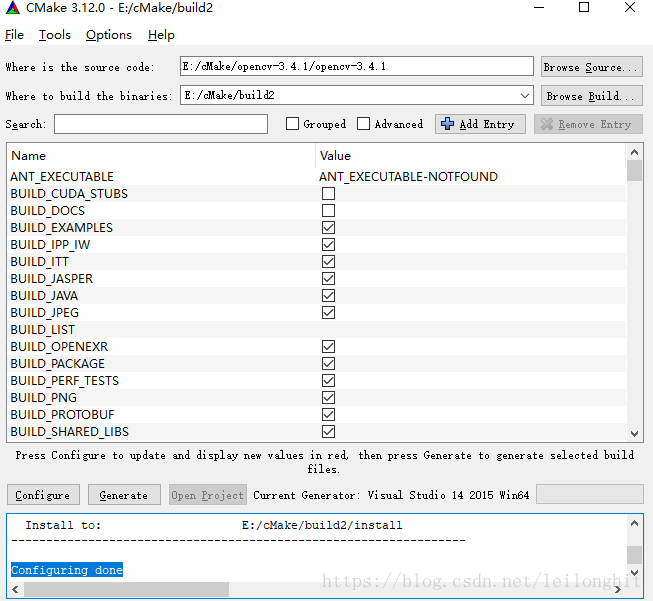Uncheck the BUILD_JAVA option
The width and height of the screenshot is (653, 601).
(x=328, y=296)
